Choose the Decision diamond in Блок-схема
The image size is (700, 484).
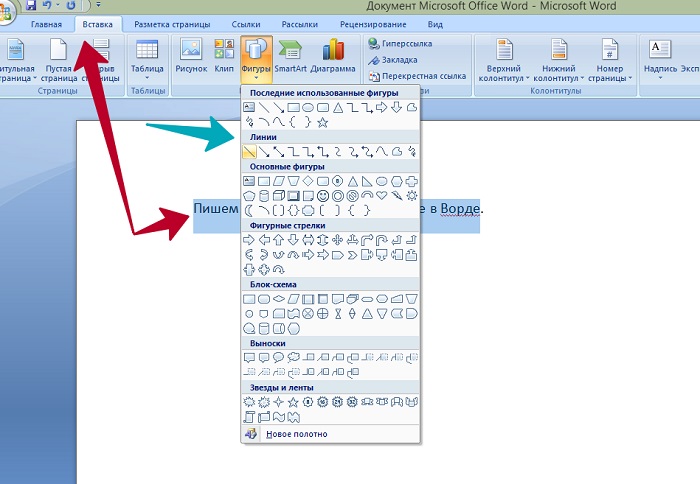point(279,299)
